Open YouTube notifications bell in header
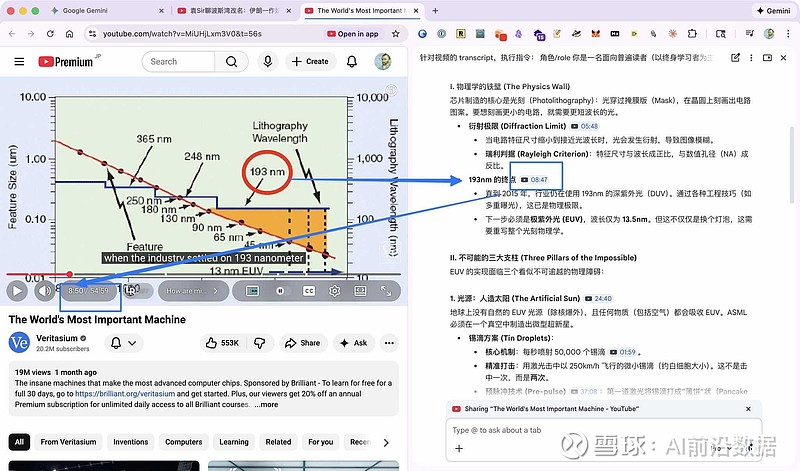The width and height of the screenshot is (800, 471). (x=353, y=61)
